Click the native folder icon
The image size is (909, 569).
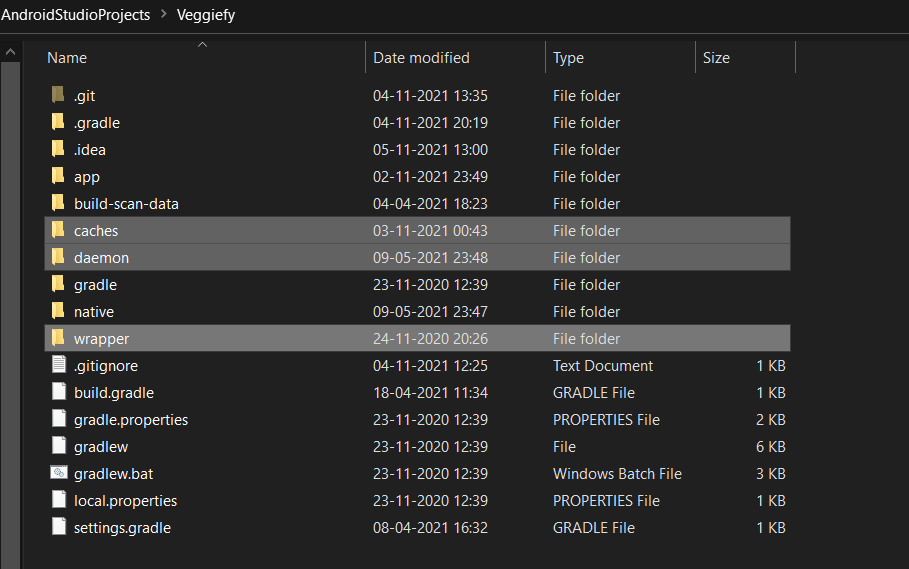pos(58,311)
